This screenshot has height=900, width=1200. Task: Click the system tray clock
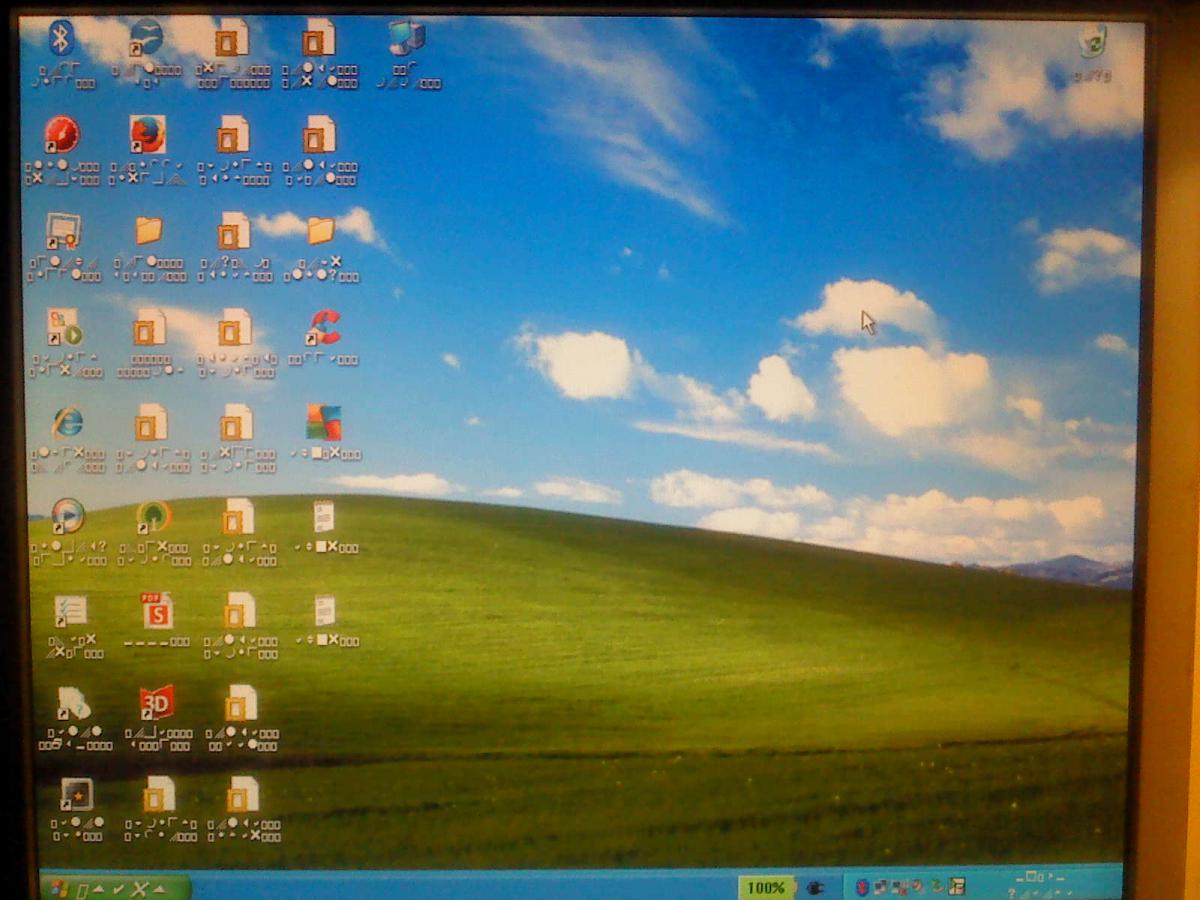pyautogui.click(x=1040, y=885)
